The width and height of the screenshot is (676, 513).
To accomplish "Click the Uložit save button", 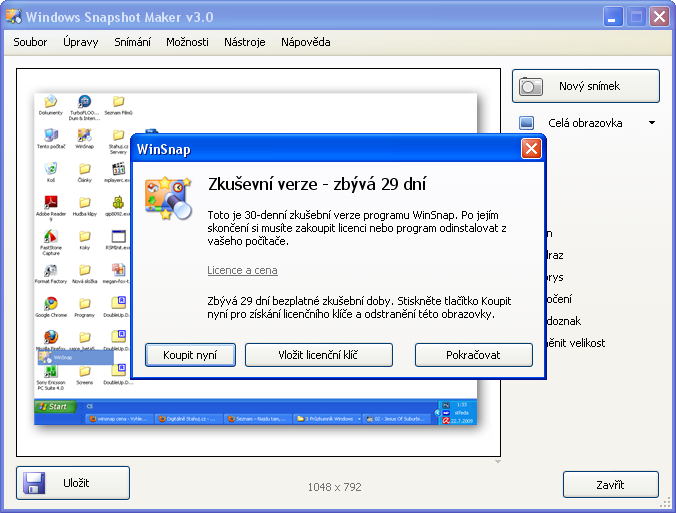I will (x=73, y=483).
